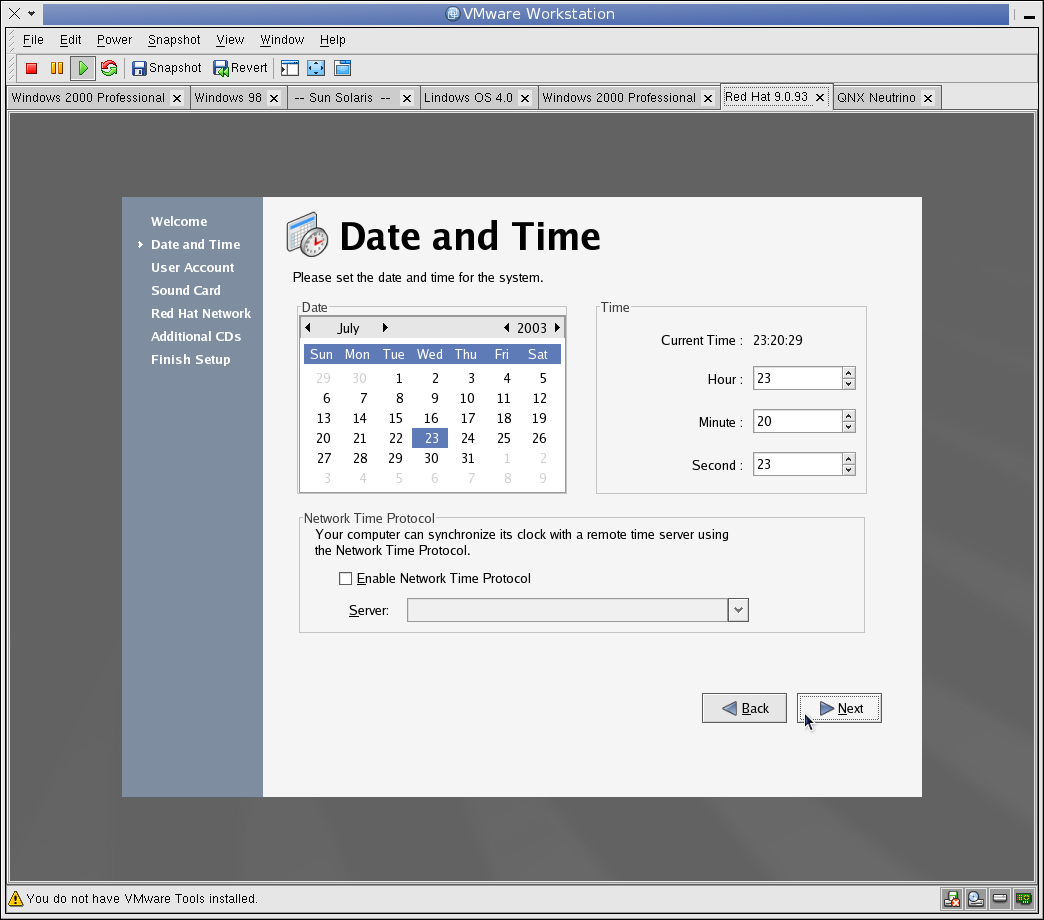
Task: Click the yellow Suspend pause icon
Action: click(x=57, y=68)
